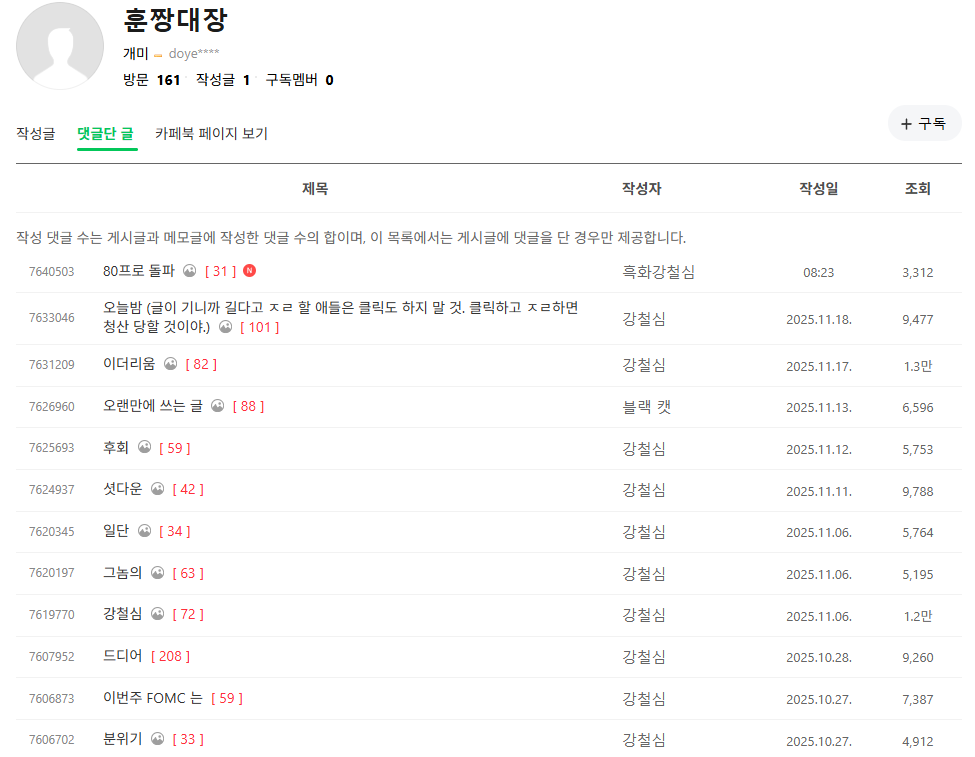The height and width of the screenshot is (757, 975).
Task: Open the post titled '강철심'
Action: coord(122,614)
